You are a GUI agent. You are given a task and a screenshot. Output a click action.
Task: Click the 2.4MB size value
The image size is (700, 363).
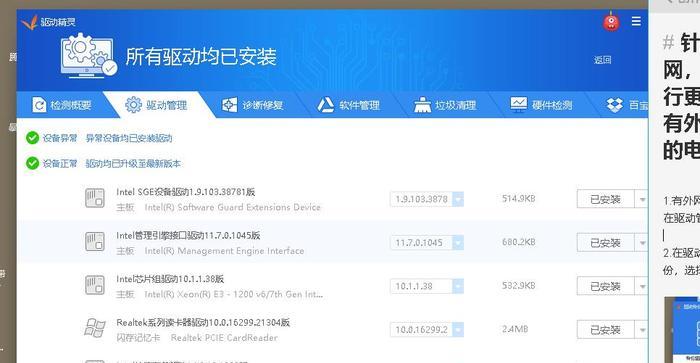tap(515, 329)
